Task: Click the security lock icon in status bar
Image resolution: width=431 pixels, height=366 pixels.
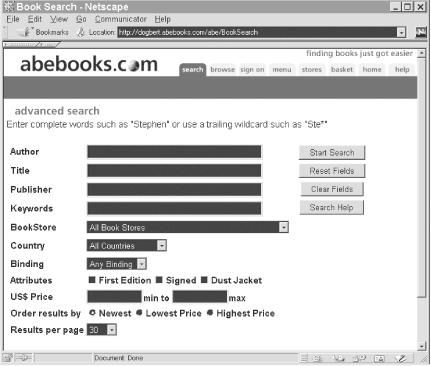Action: tap(8, 358)
